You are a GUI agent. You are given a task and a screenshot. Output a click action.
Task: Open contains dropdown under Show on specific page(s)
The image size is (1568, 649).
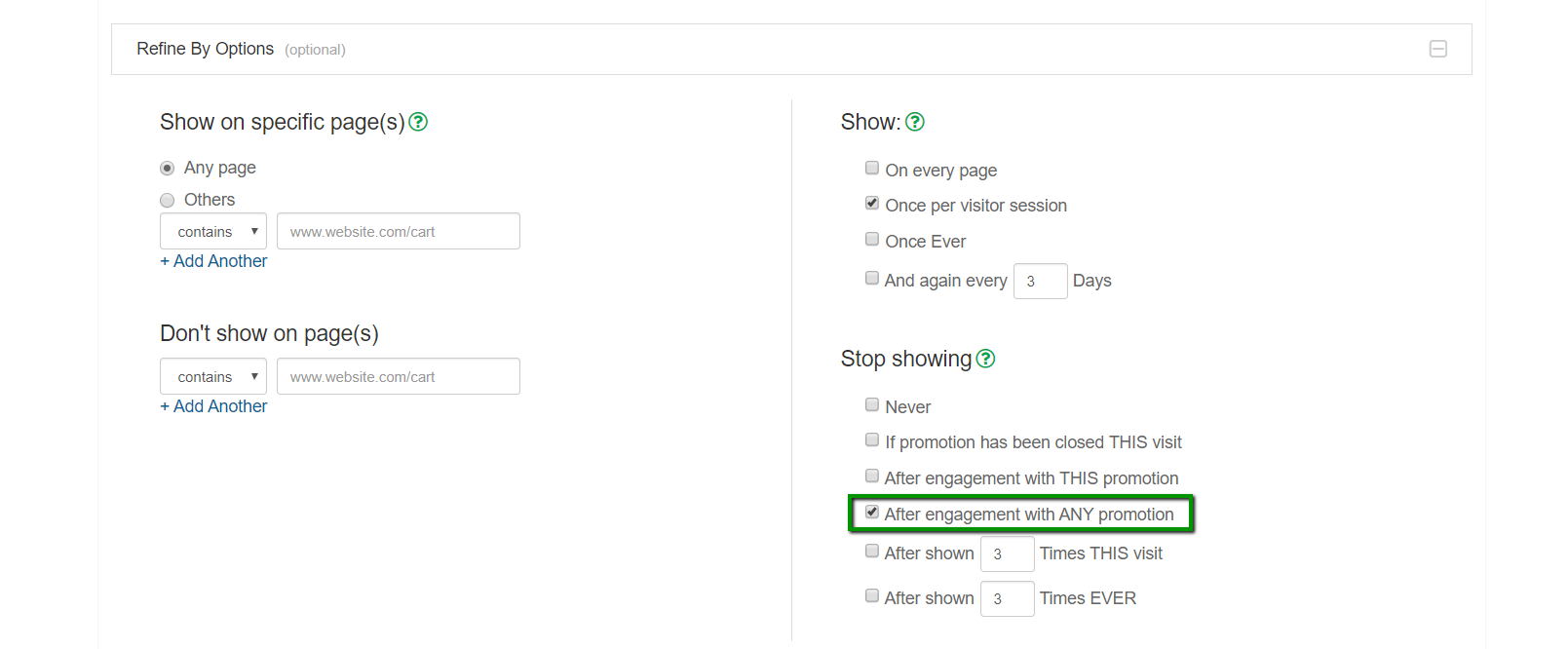coord(213,232)
